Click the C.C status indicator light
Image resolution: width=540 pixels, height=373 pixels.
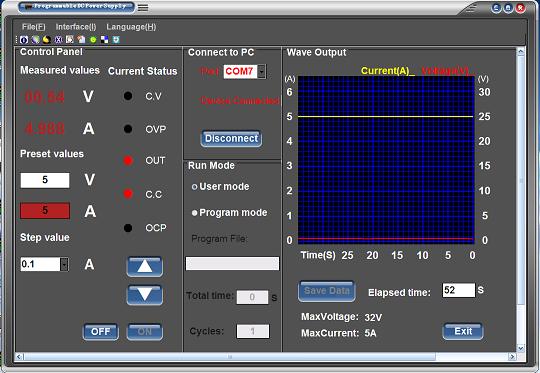(x=128, y=194)
